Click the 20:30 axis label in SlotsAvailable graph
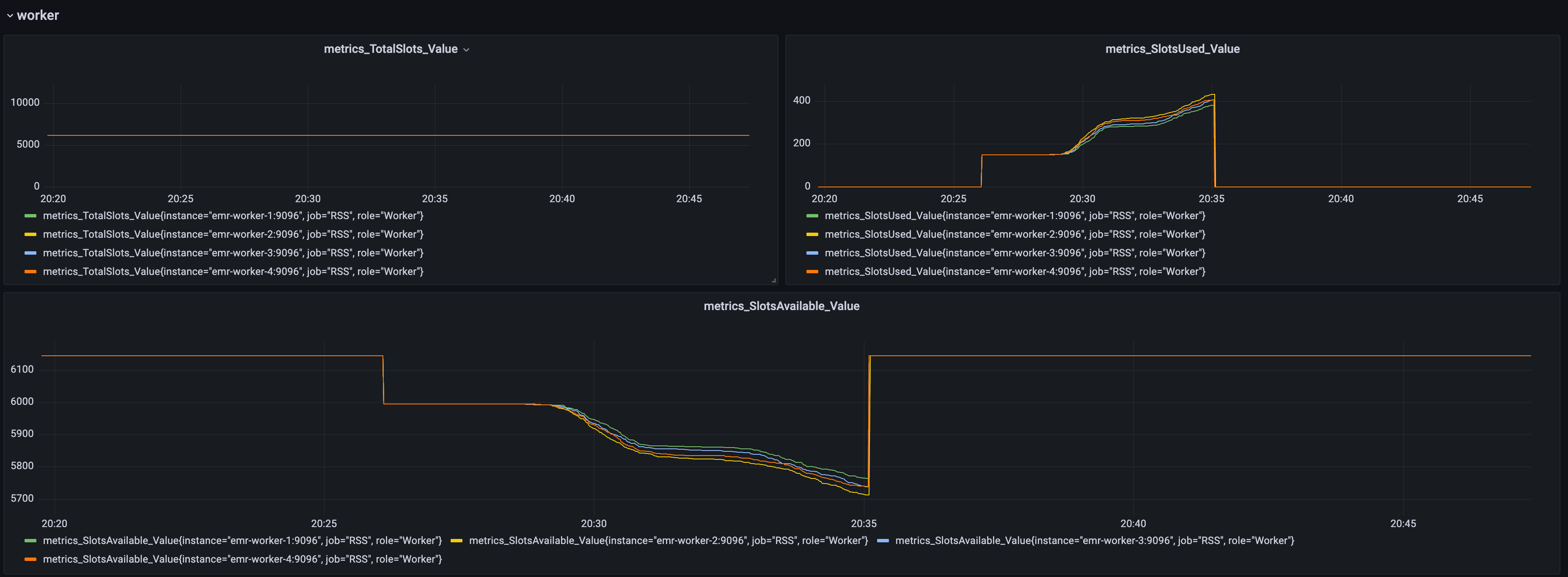 pyautogui.click(x=594, y=523)
